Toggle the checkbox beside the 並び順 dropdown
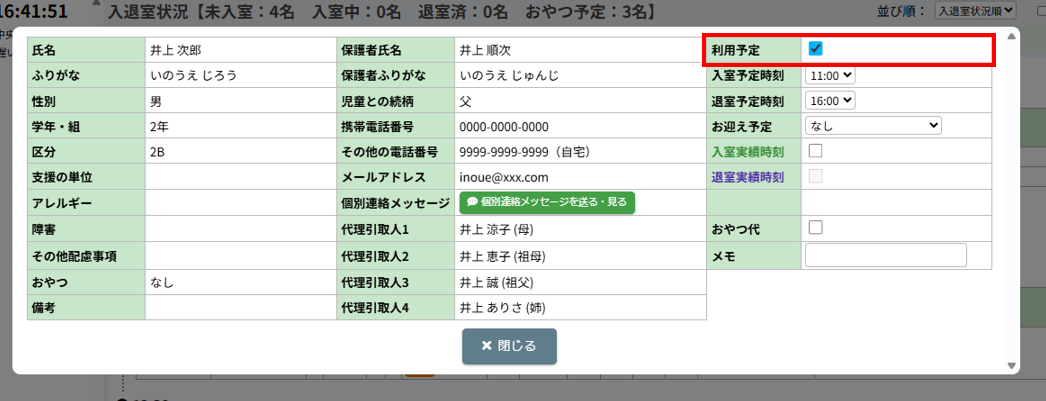This screenshot has width=1046, height=401. click(1030, 10)
